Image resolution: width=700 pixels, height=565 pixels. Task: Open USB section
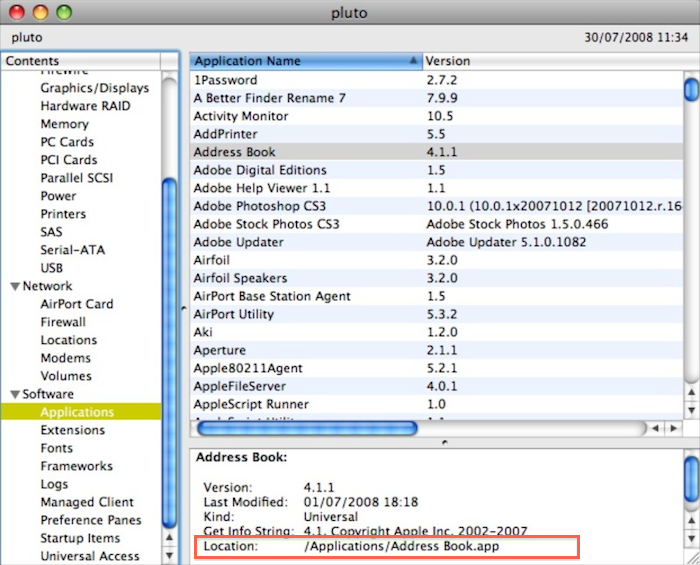pyautogui.click(x=51, y=268)
